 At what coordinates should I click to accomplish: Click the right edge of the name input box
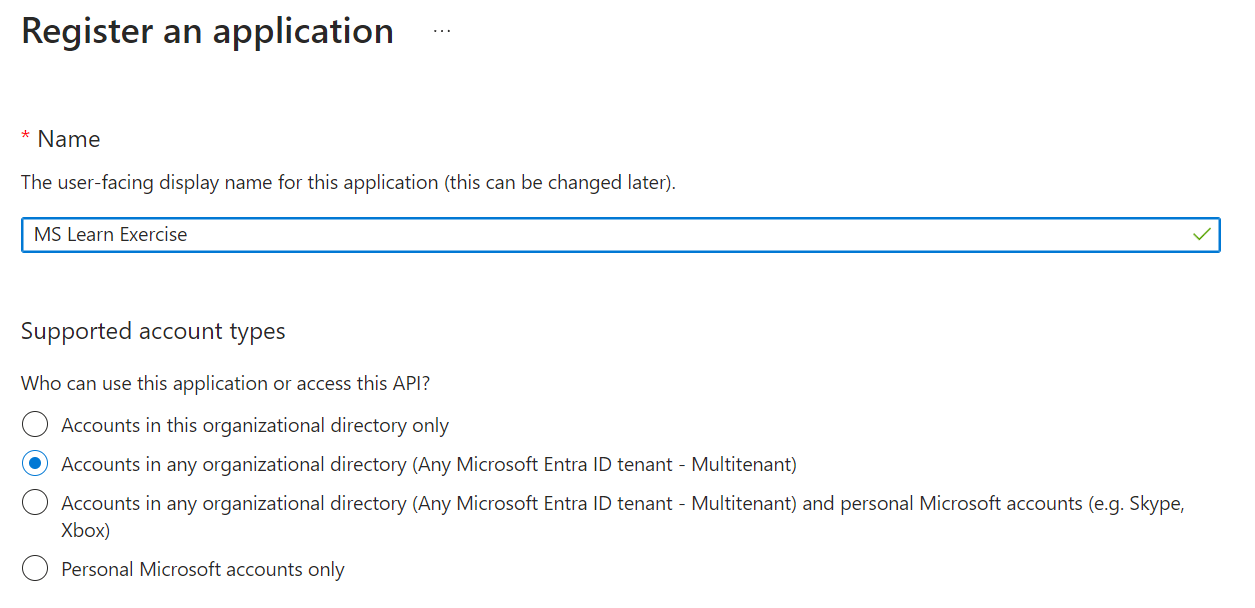click(1218, 235)
